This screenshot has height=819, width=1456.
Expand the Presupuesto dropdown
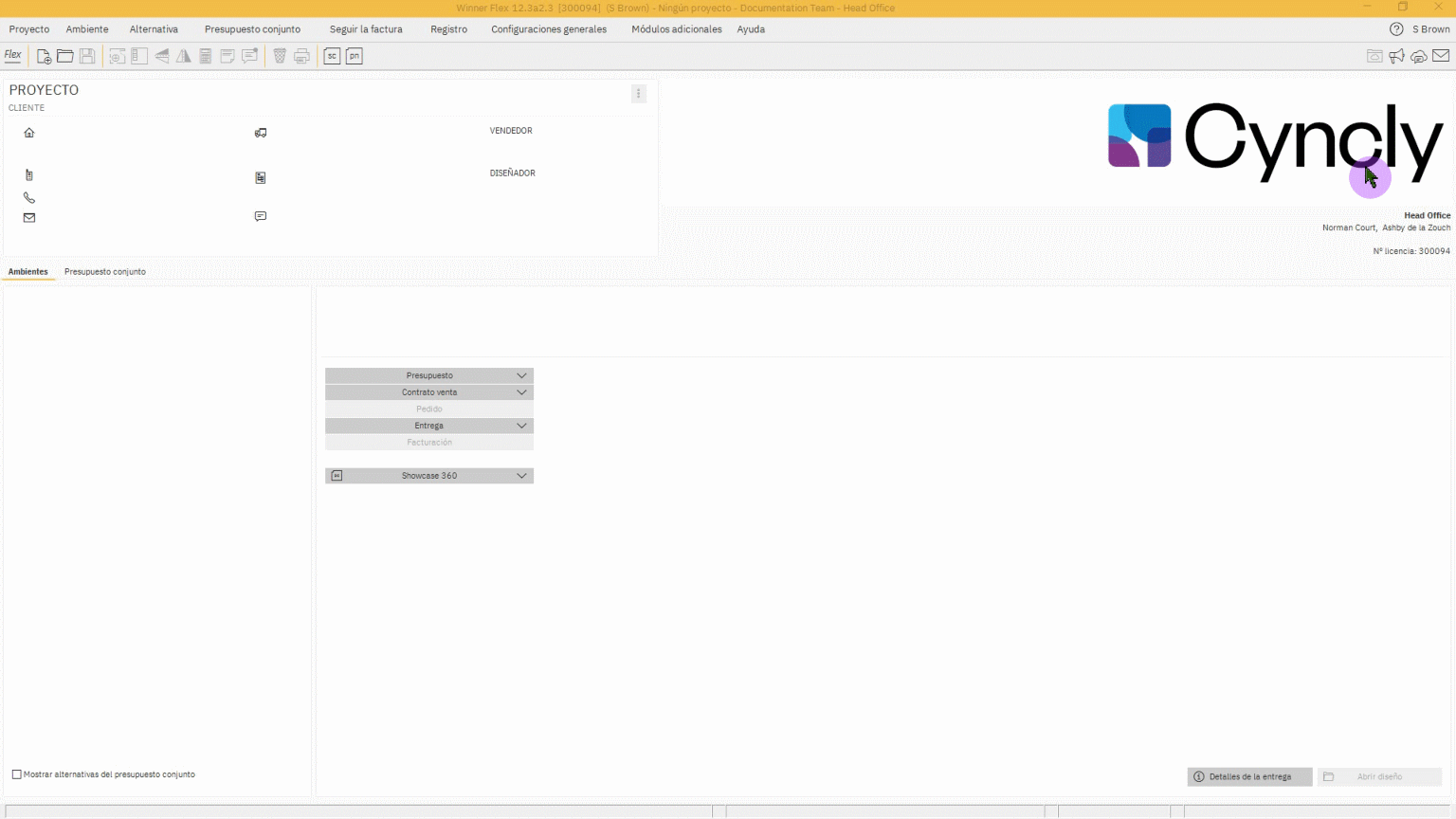point(521,375)
